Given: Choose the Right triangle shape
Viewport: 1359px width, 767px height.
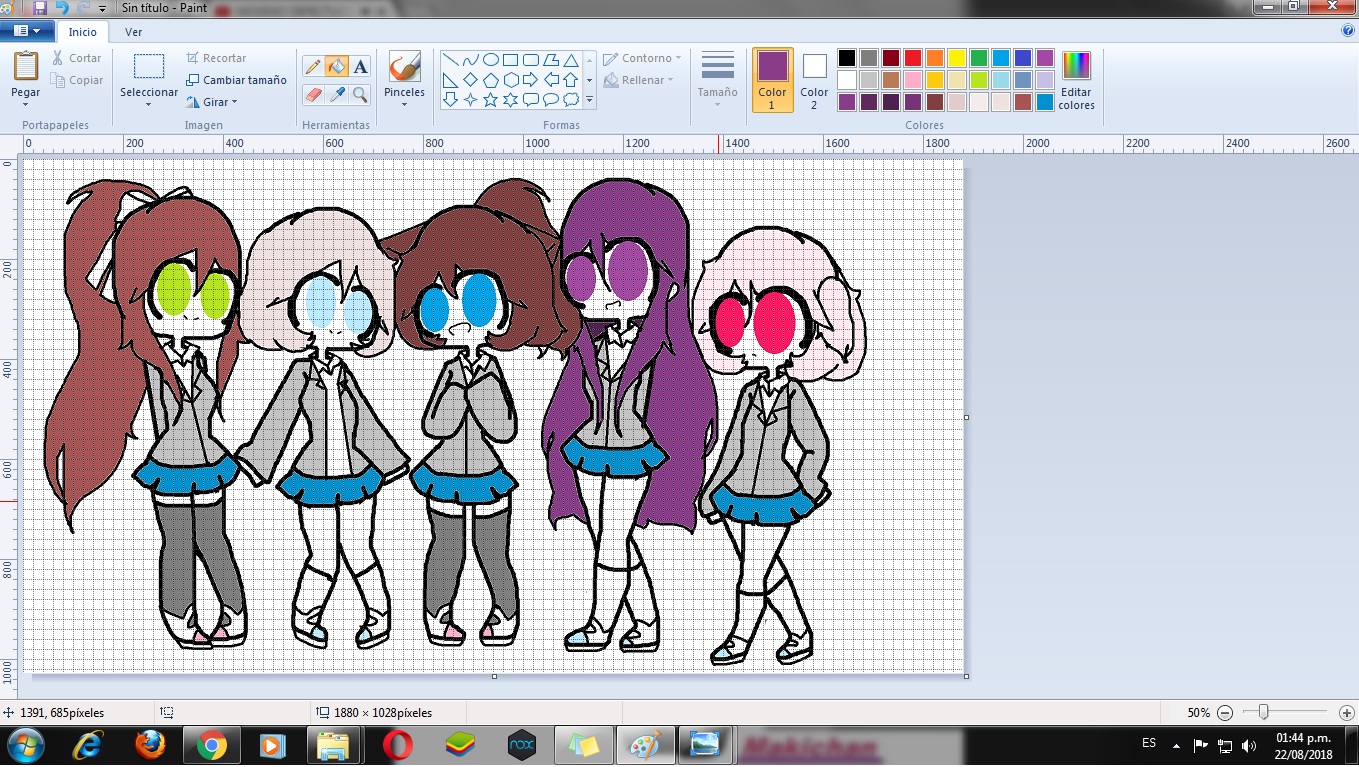Looking at the screenshot, I should [451, 80].
